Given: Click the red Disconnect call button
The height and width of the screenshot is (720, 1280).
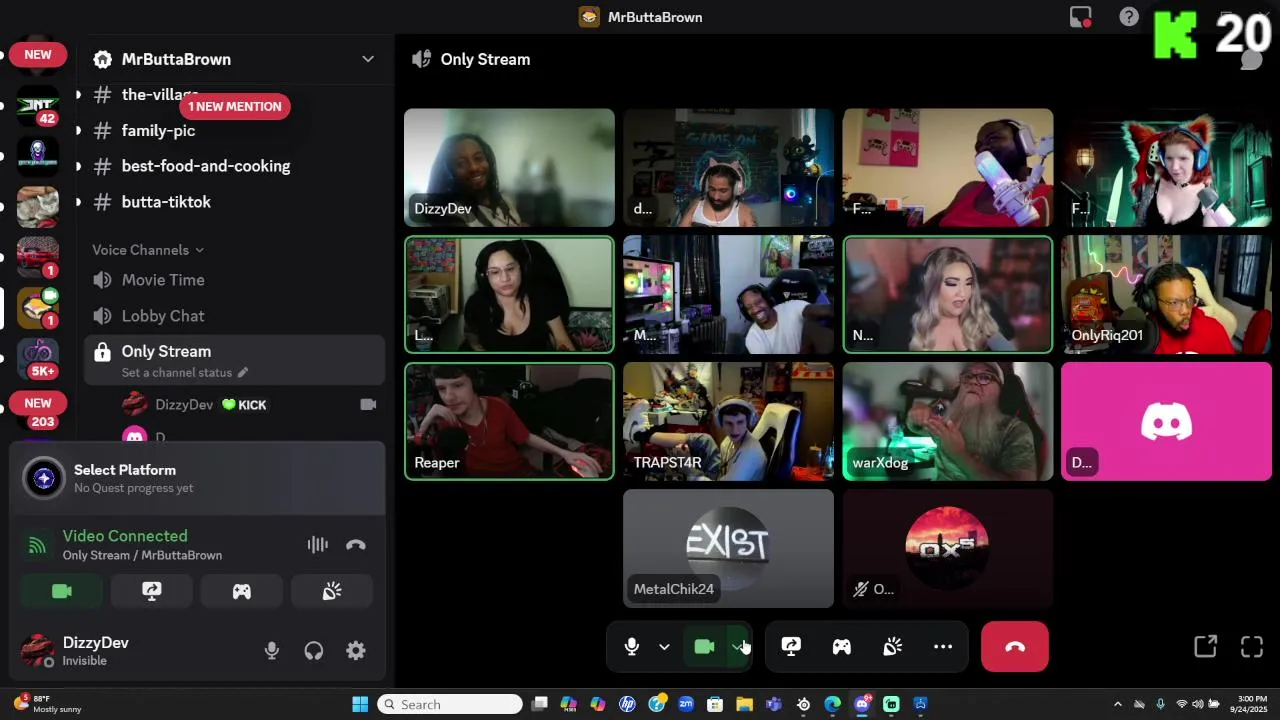Looking at the screenshot, I should (1015, 647).
